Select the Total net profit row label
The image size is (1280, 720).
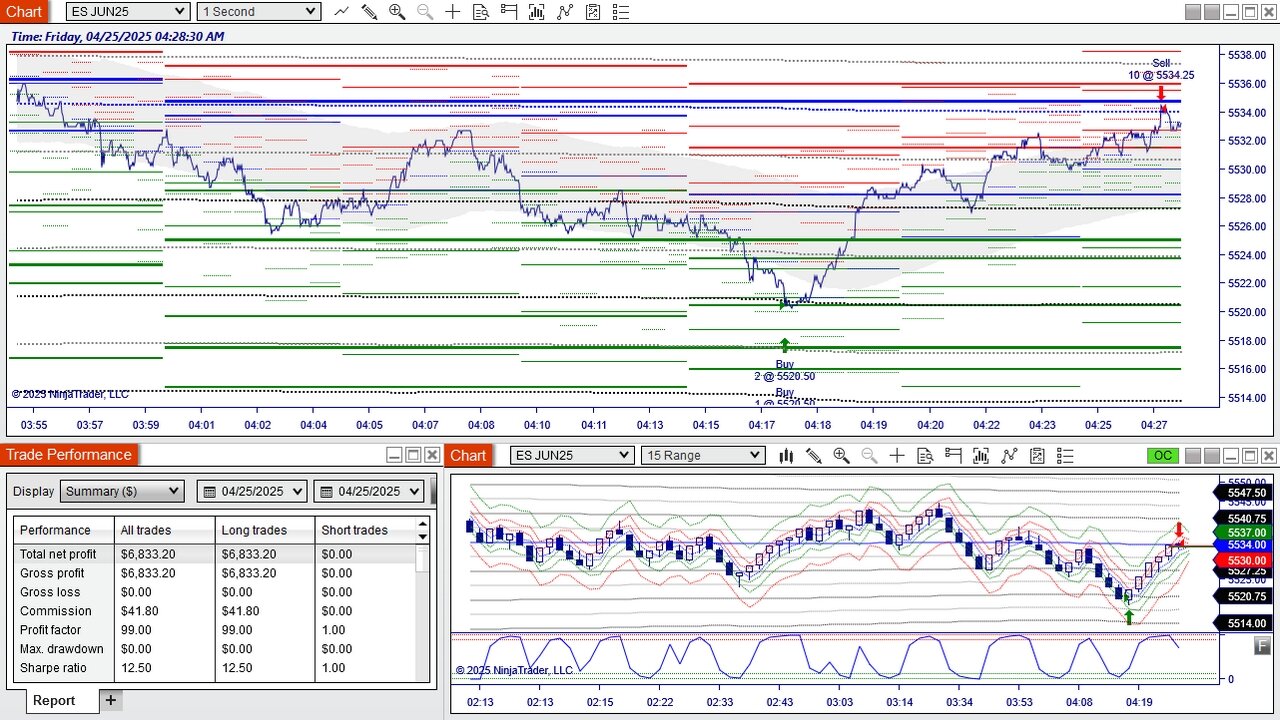pos(58,554)
